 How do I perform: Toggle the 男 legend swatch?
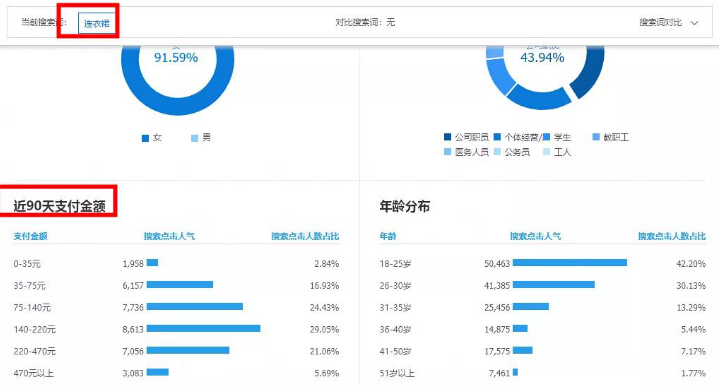tap(194, 138)
